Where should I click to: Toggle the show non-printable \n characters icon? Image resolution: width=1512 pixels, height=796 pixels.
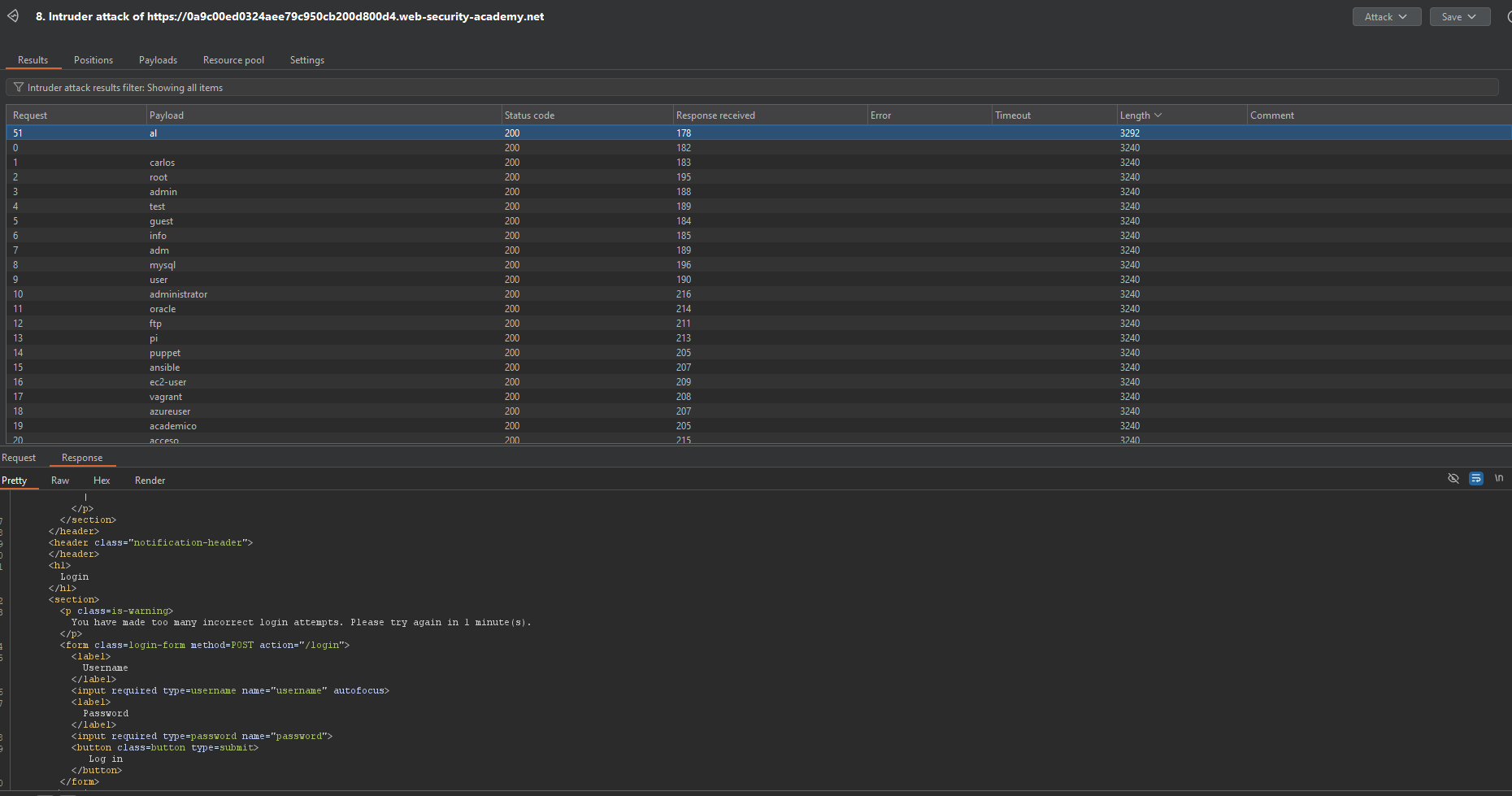pyautogui.click(x=1498, y=478)
